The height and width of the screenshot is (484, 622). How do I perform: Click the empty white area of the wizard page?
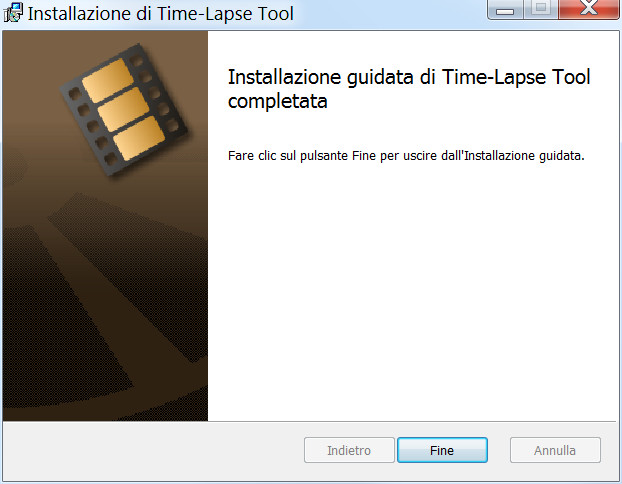(x=411, y=294)
